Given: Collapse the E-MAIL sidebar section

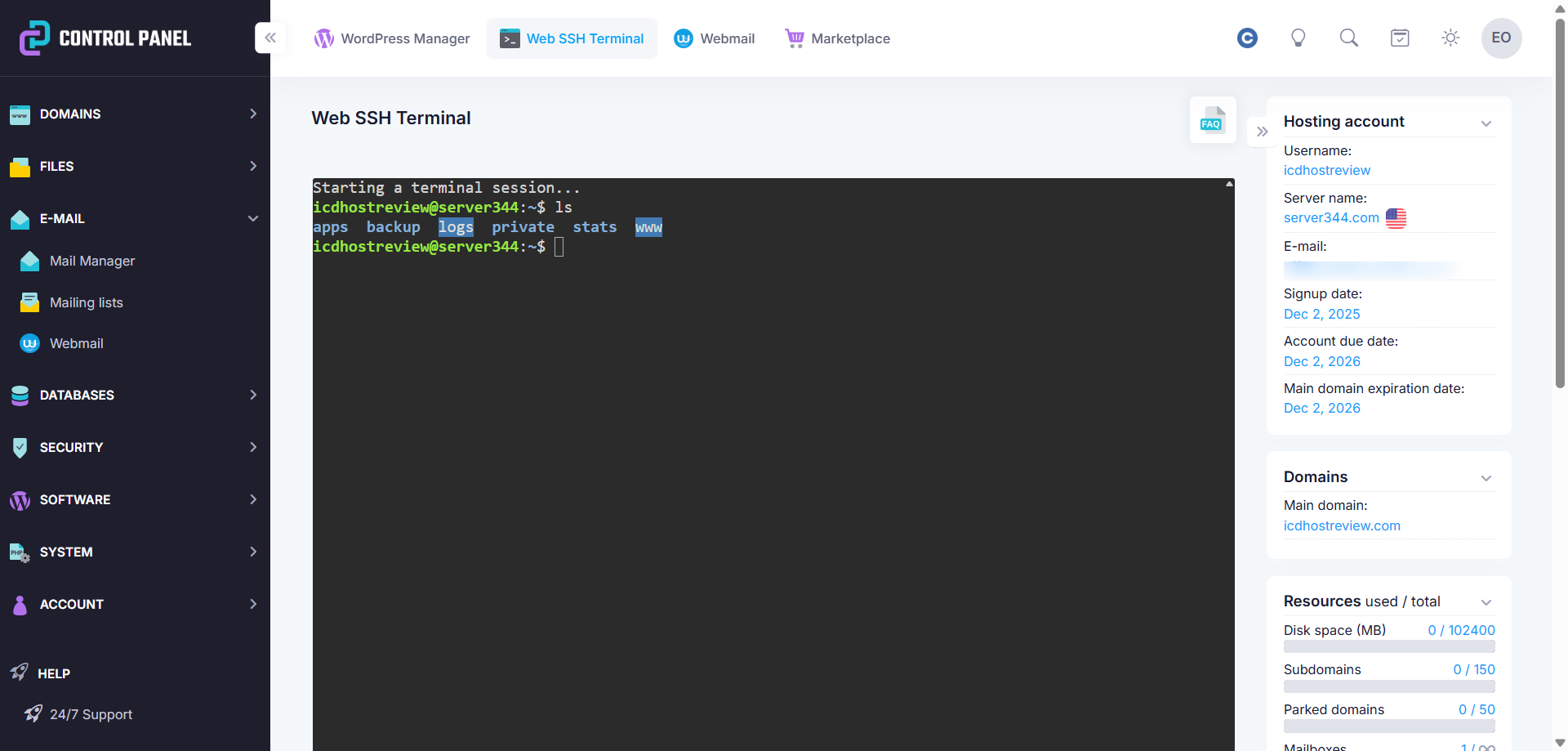Looking at the screenshot, I should pos(135,219).
